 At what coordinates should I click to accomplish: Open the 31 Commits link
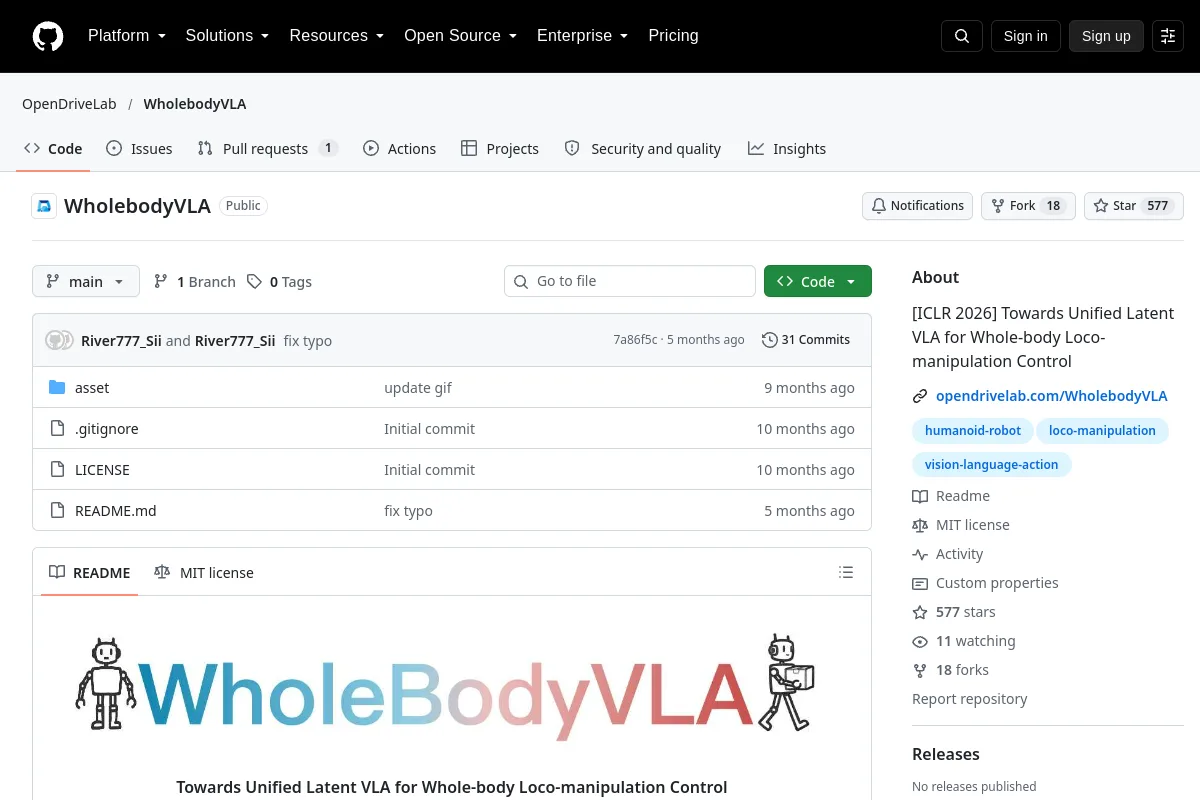(806, 340)
